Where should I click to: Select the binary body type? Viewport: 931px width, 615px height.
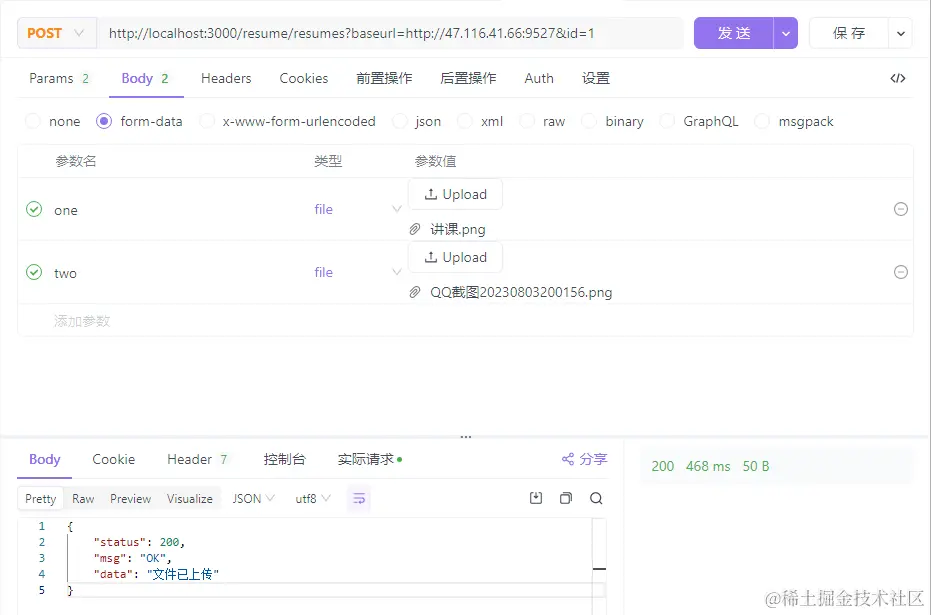coord(613,121)
